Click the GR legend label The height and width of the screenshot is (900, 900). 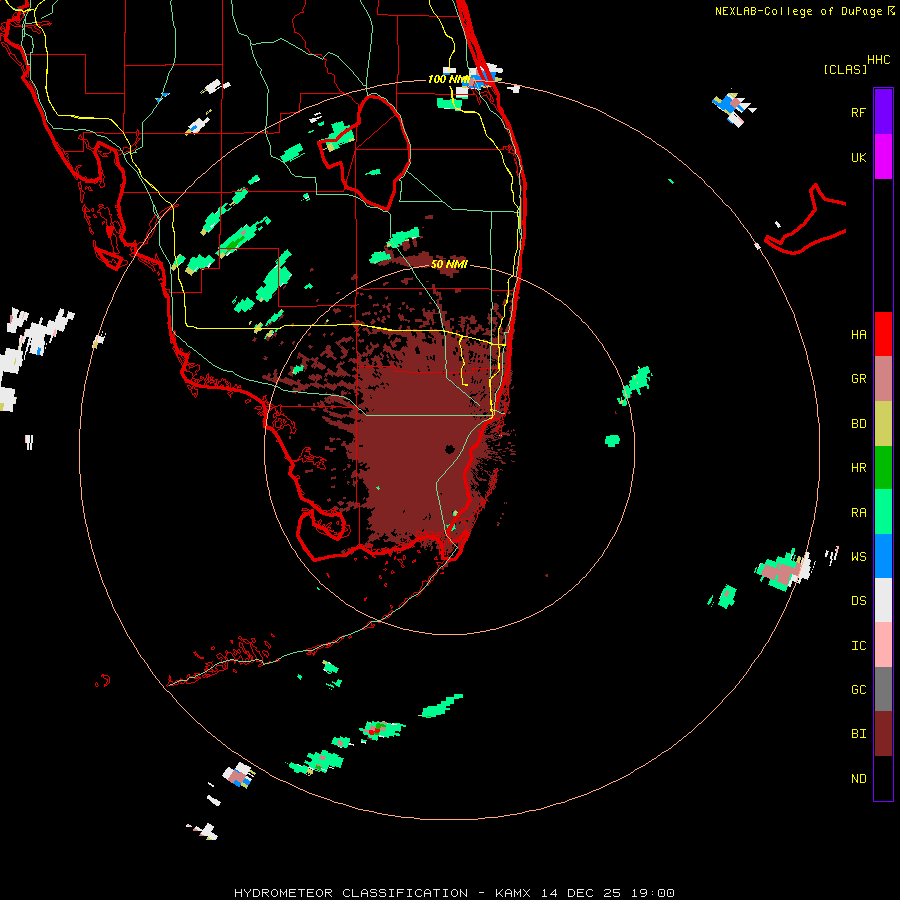click(858, 379)
